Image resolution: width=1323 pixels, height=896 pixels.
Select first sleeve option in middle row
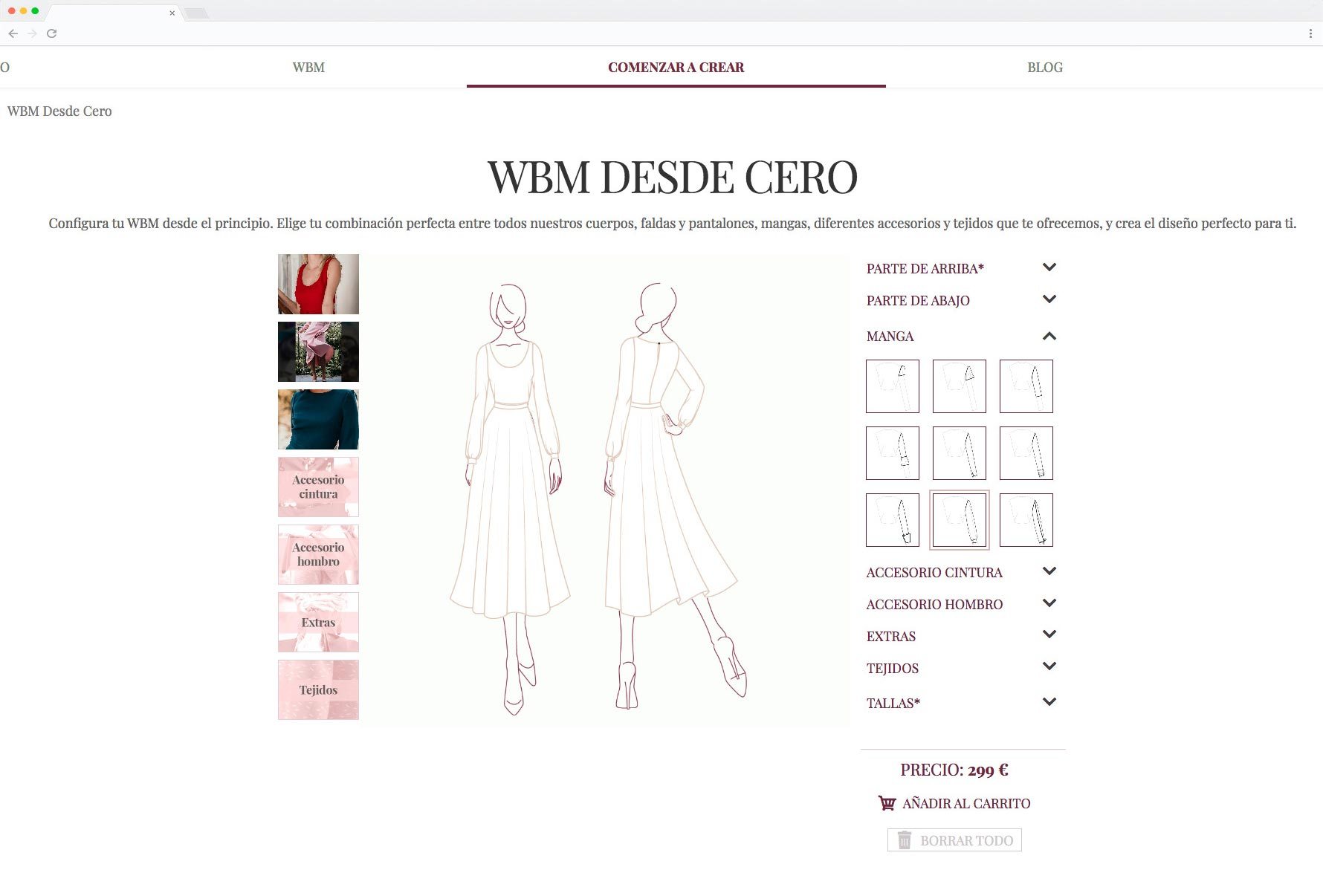point(893,453)
